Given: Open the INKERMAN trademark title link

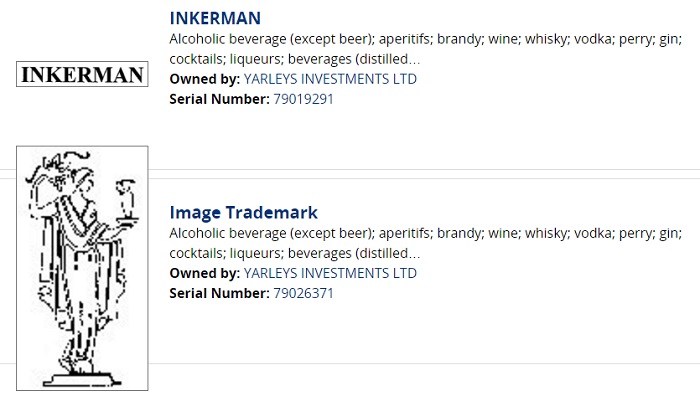Looking at the screenshot, I should click(215, 18).
